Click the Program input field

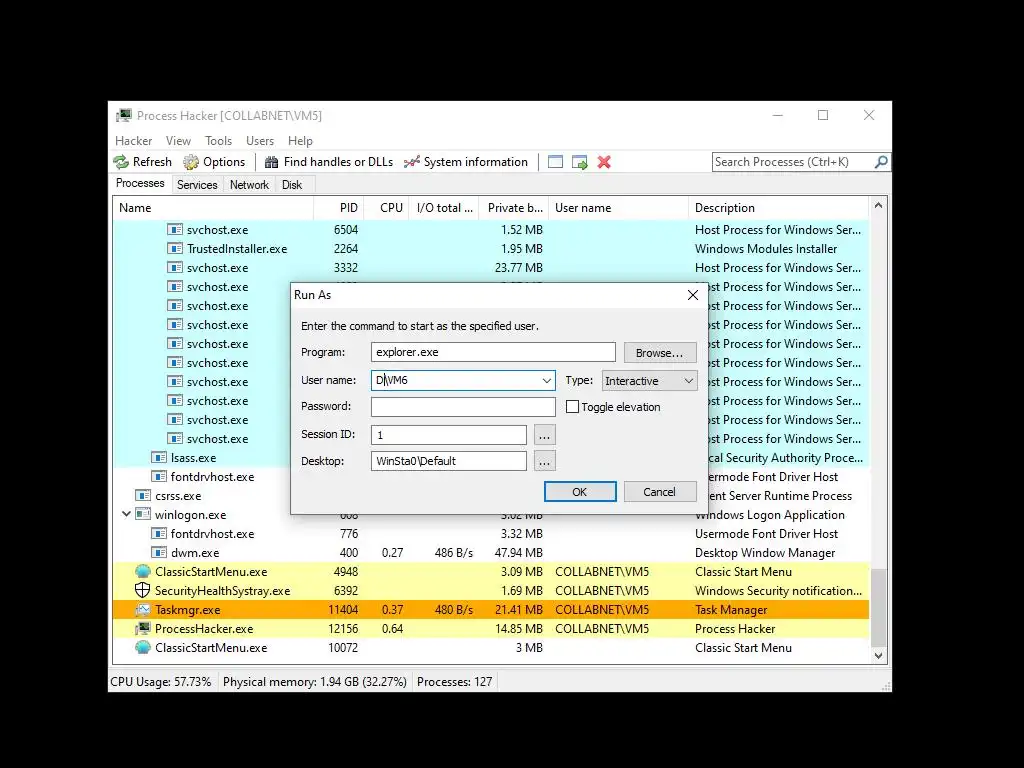[x=493, y=352]
